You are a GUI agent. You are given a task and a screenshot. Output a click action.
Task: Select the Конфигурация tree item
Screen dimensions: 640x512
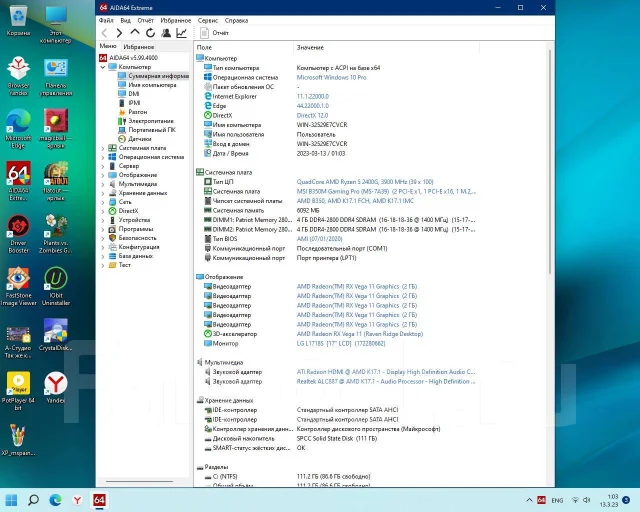[134, 247]
